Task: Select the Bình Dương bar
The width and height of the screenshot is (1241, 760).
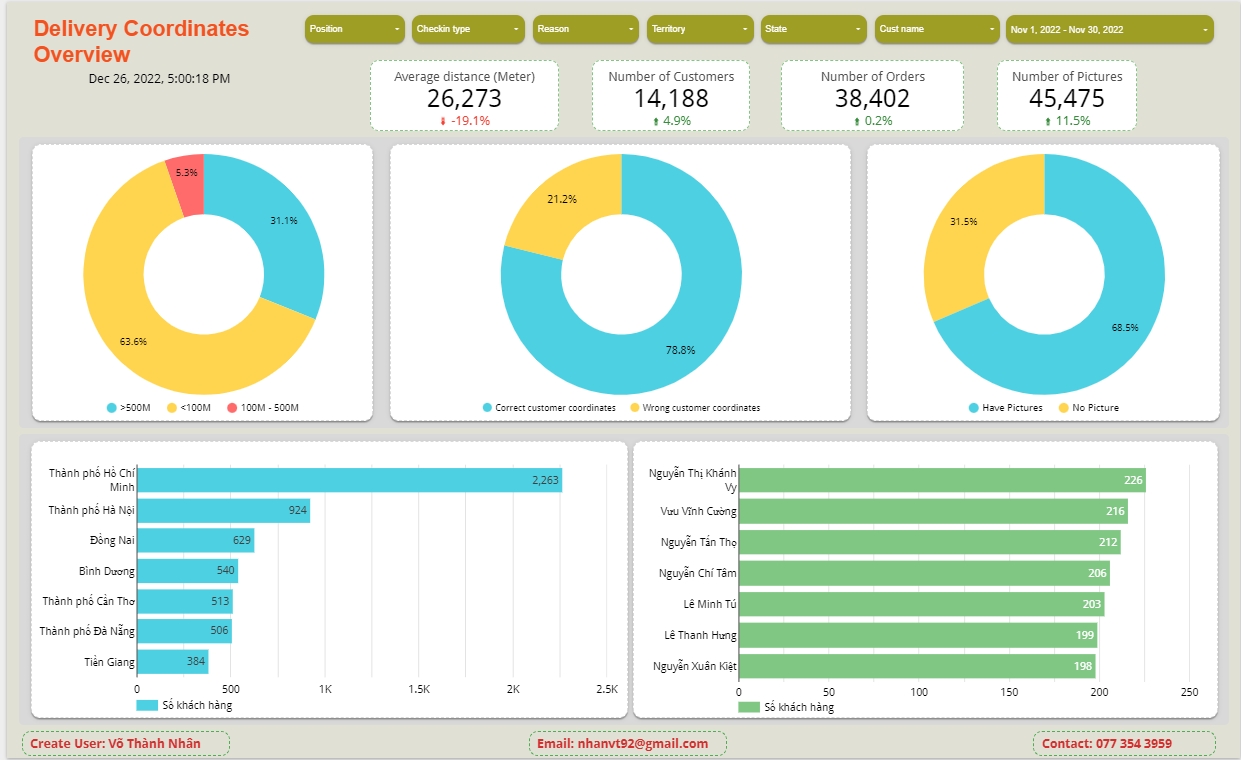Action: click(187, 571)
